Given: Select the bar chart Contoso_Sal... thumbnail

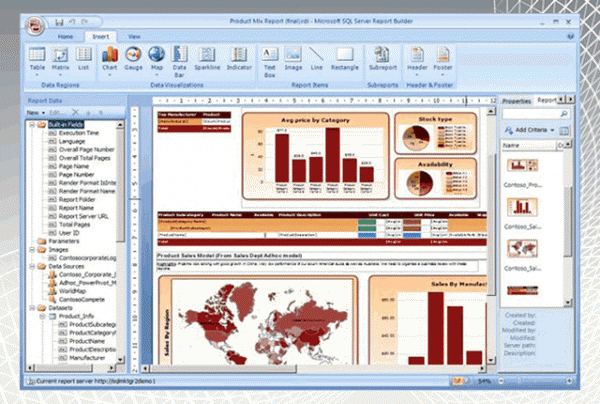Looking at the screenshot, I should pos(522,207).
